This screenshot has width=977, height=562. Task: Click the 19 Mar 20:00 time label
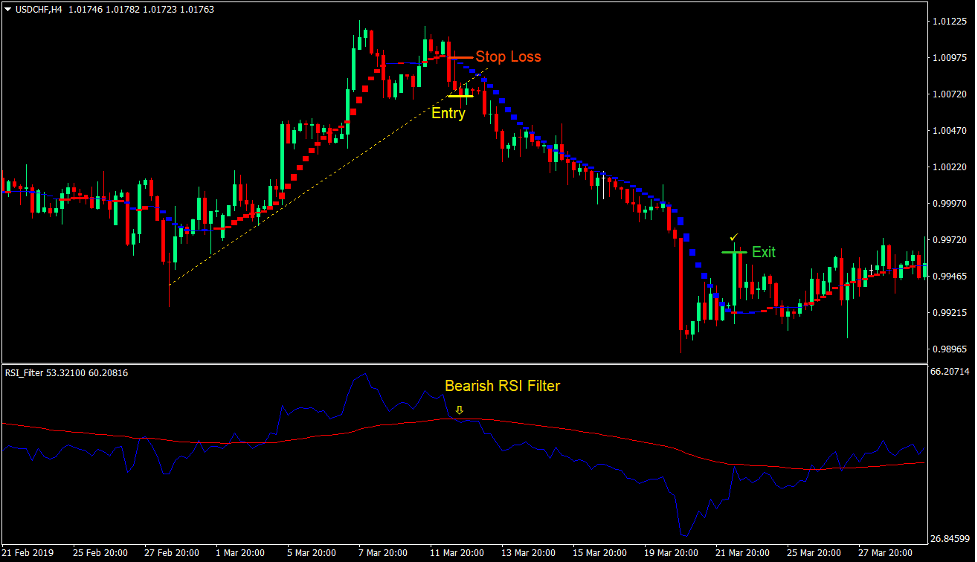point(671,553)
